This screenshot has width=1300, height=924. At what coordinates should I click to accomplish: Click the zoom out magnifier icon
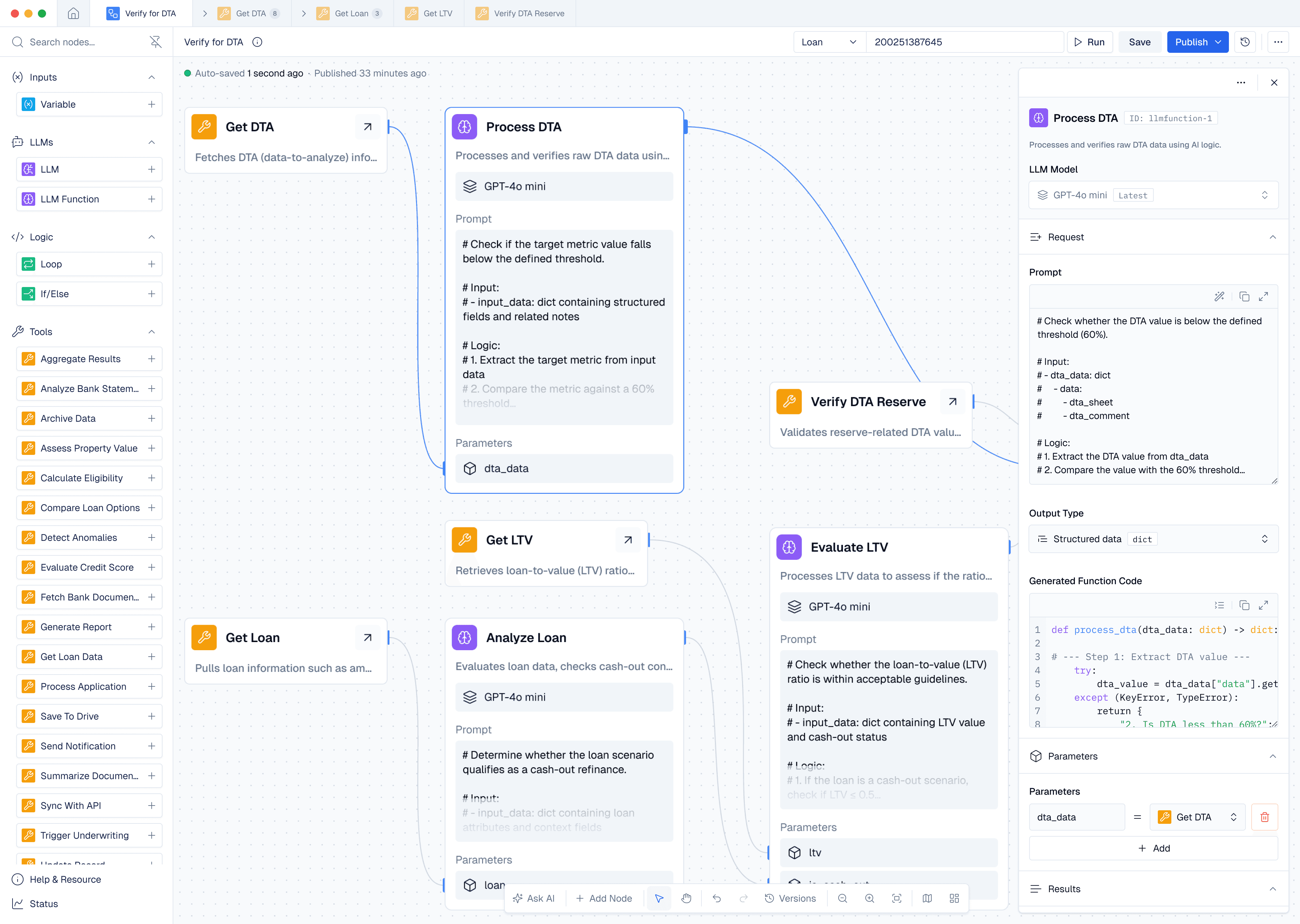click(x=843, y=898)
